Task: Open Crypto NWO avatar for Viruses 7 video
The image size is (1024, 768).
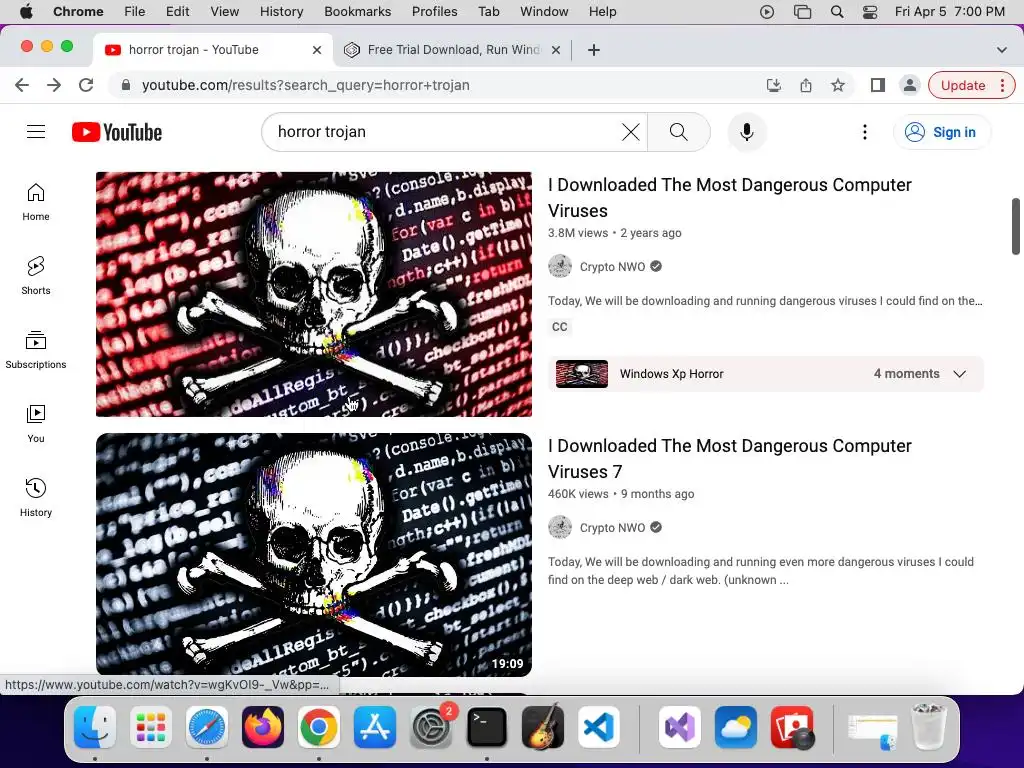Action: [560, 528]
